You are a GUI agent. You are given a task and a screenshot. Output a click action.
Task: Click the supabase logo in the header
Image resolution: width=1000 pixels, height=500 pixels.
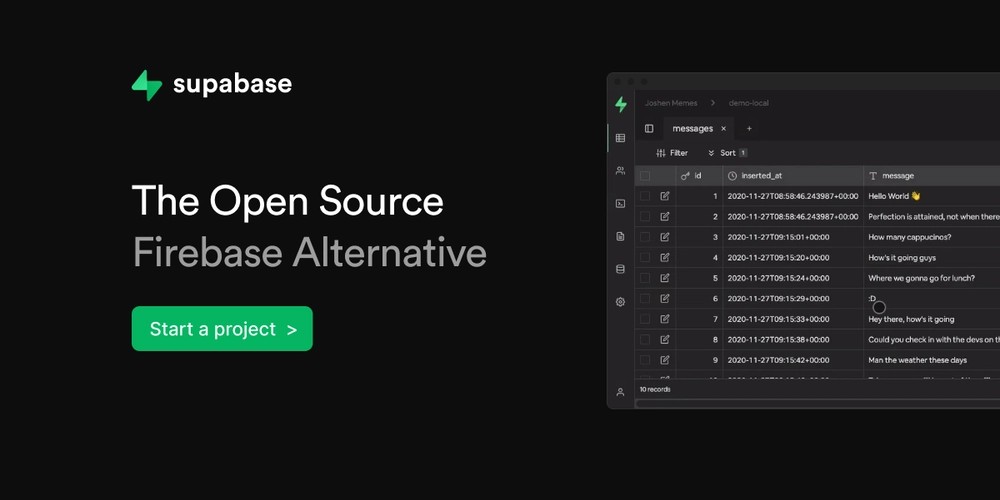pos(212,85)
